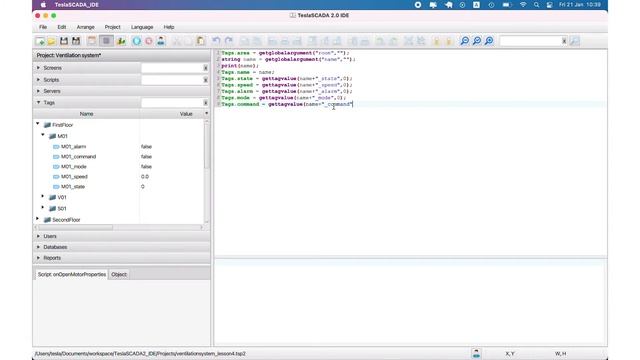Click the middle zoom magnifier icon
This screenshot has height=360, width=640.
(x=477, y=41)
